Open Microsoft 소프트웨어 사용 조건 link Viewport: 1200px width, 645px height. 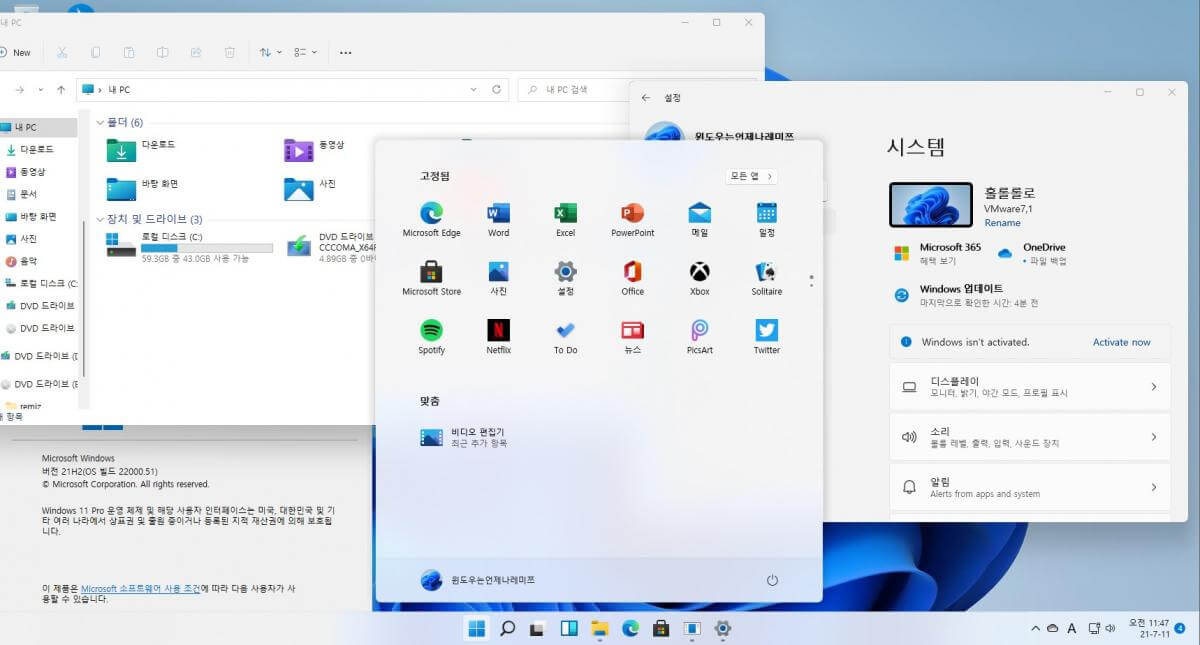pos(140,589)
